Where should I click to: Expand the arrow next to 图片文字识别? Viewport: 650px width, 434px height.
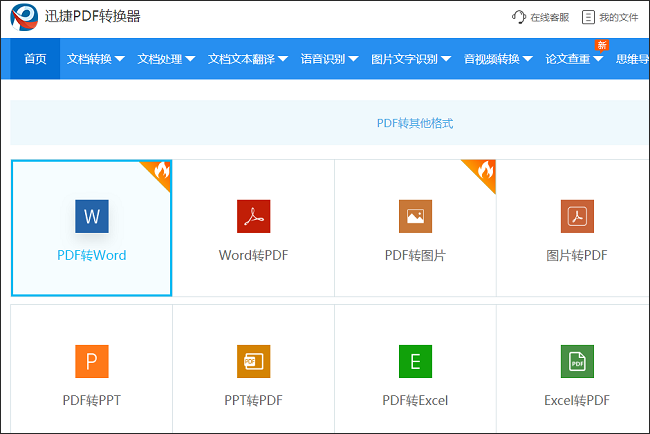(446, 59)
